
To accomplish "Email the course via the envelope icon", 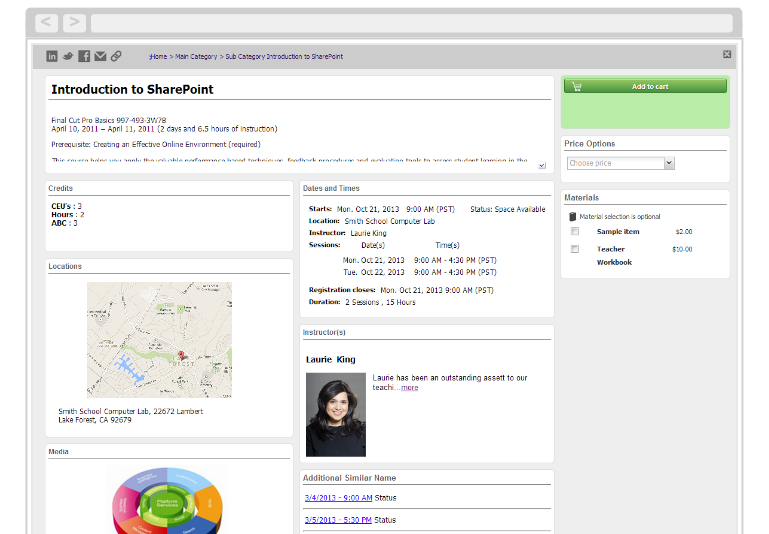I will pyautogui.click(x=100, y=56).
